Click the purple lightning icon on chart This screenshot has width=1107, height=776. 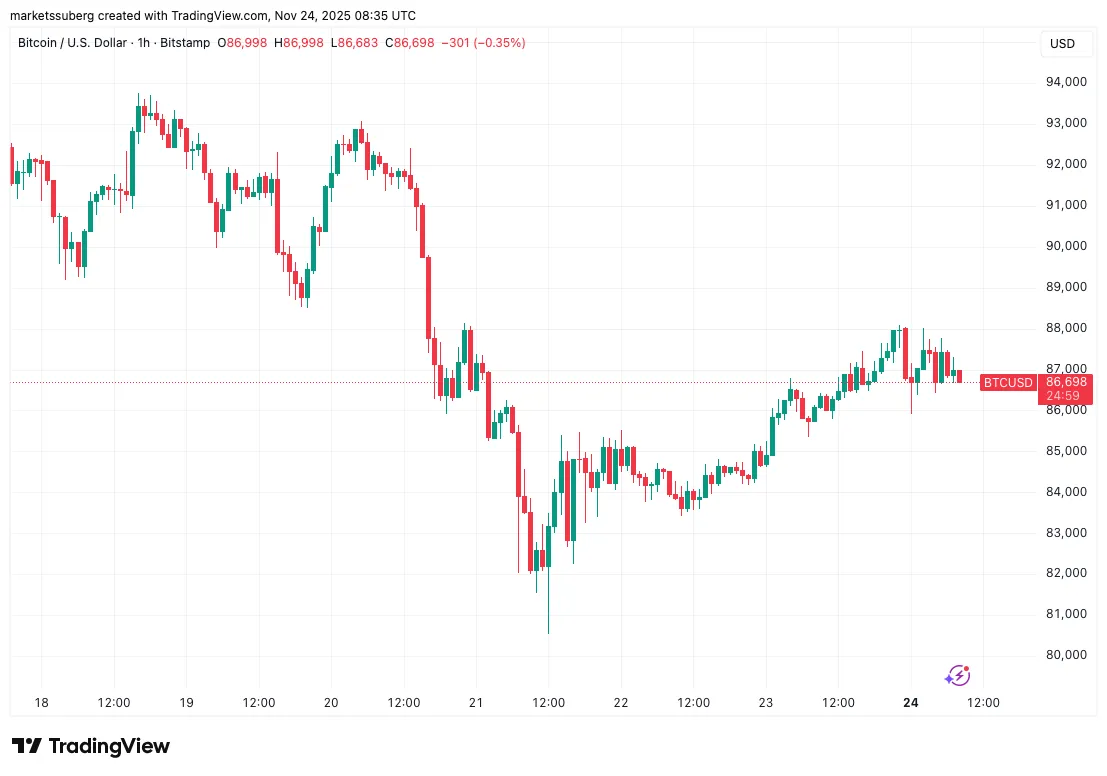[x=957, y=676]
